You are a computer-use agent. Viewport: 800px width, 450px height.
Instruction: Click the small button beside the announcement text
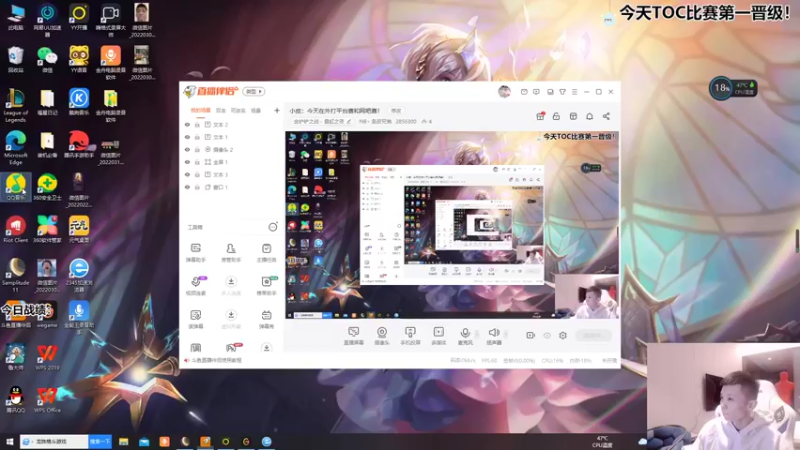pyautogui.click(x=396, y=111)
